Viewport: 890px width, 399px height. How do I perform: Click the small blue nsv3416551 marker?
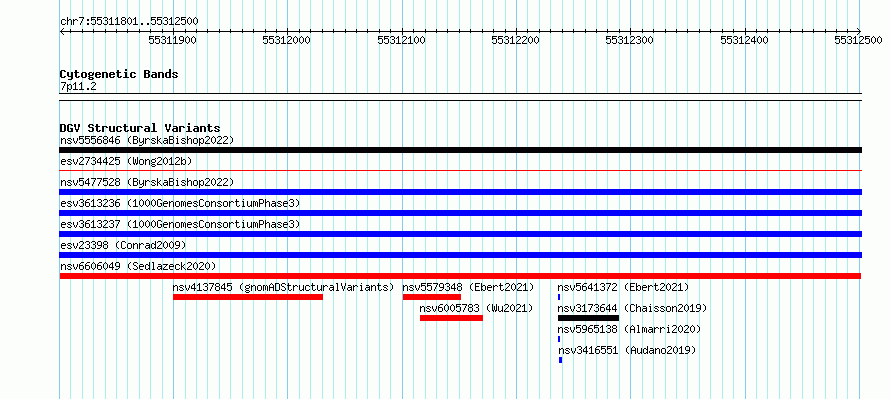561,360
